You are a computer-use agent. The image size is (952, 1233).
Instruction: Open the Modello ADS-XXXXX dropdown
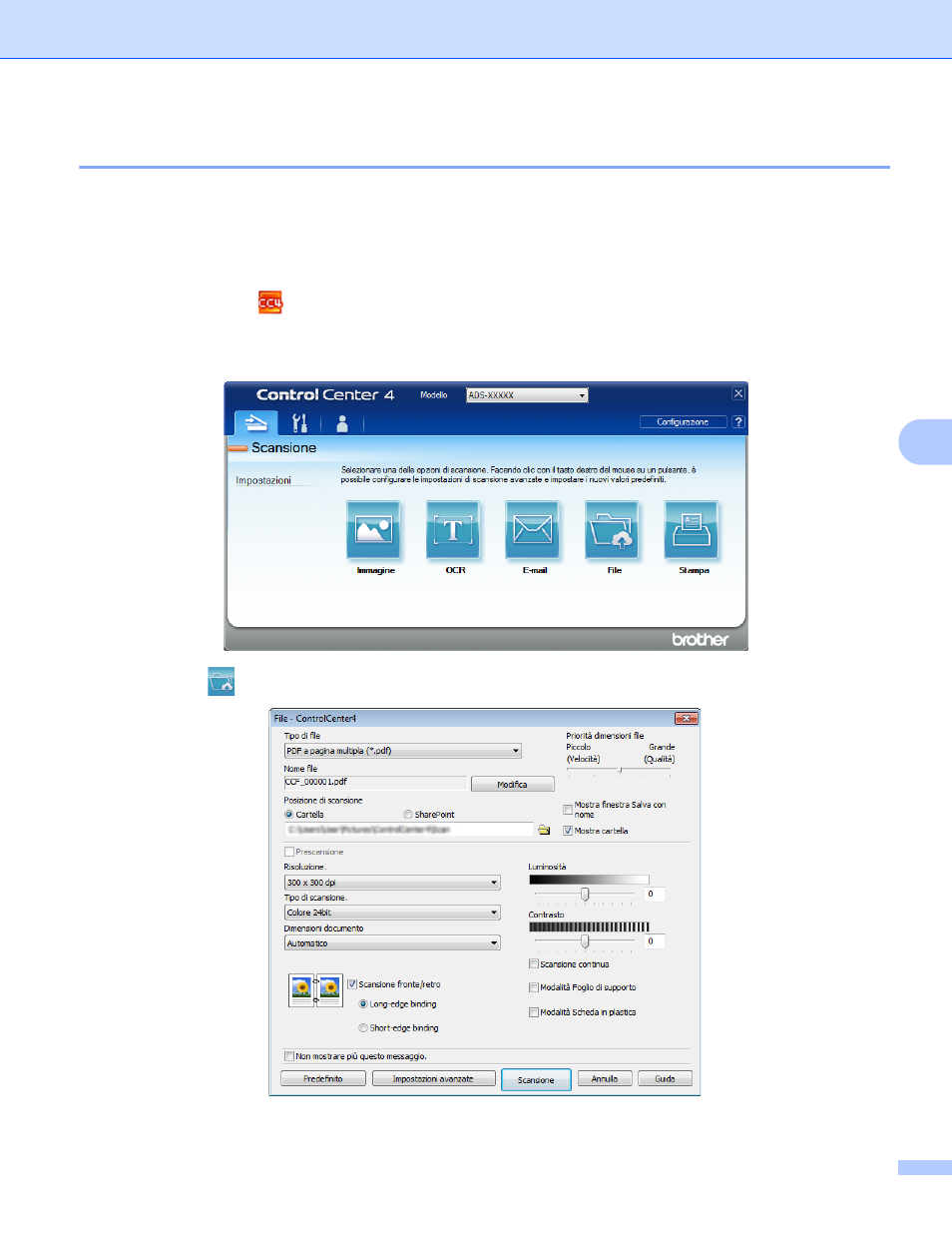[527, 395]
